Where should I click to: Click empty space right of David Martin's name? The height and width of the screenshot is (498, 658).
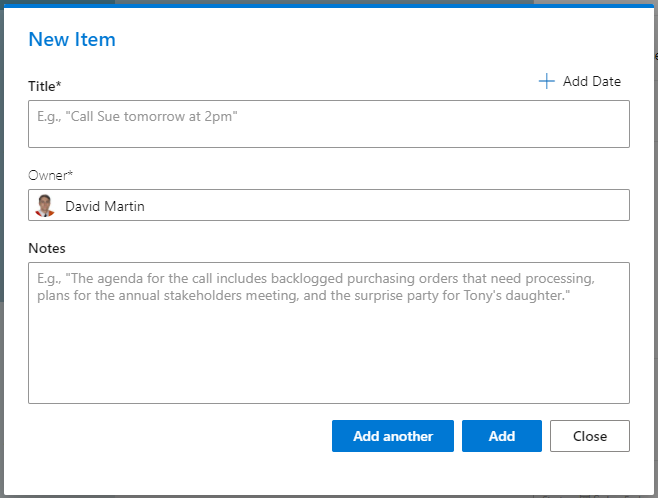point(400,206)
